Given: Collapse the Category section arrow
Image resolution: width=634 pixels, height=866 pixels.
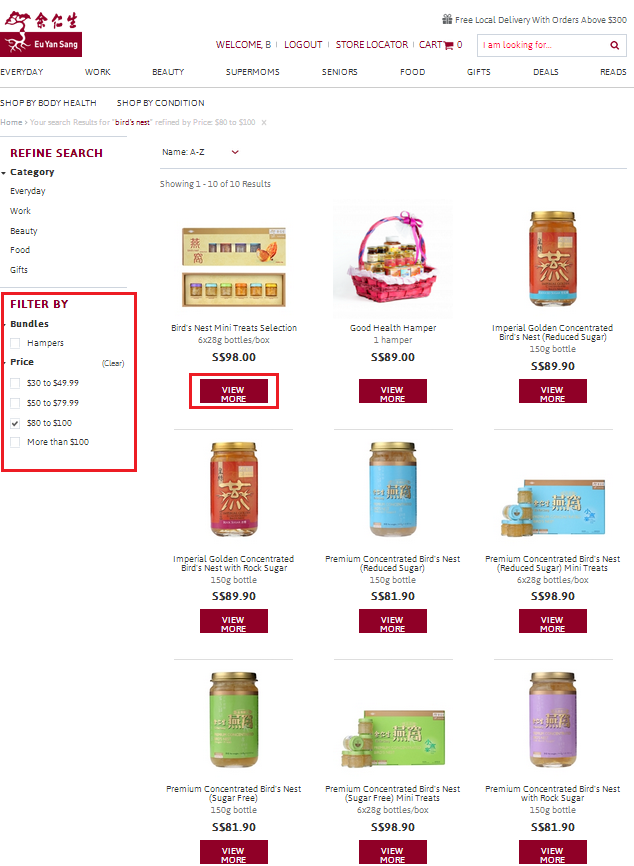Looking at the screenshot, I should tap(4, 173).
